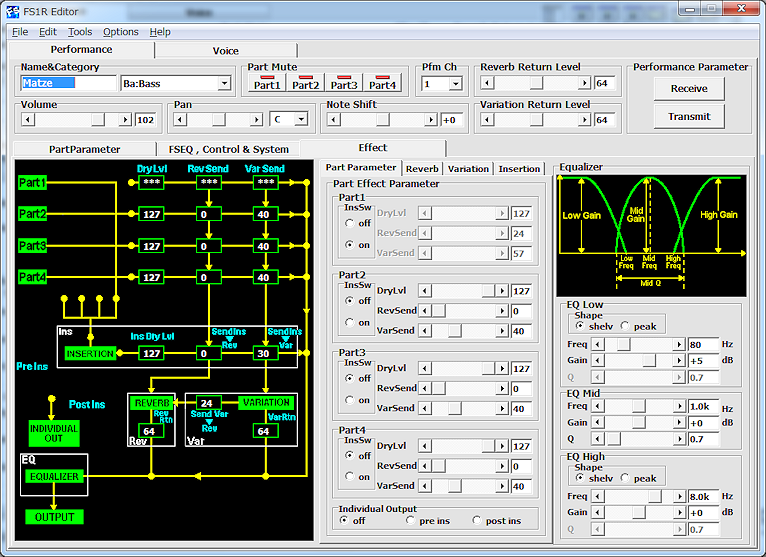Click Part2 DryLvl 127 box in diagram
766x557 pixels.
151,214
